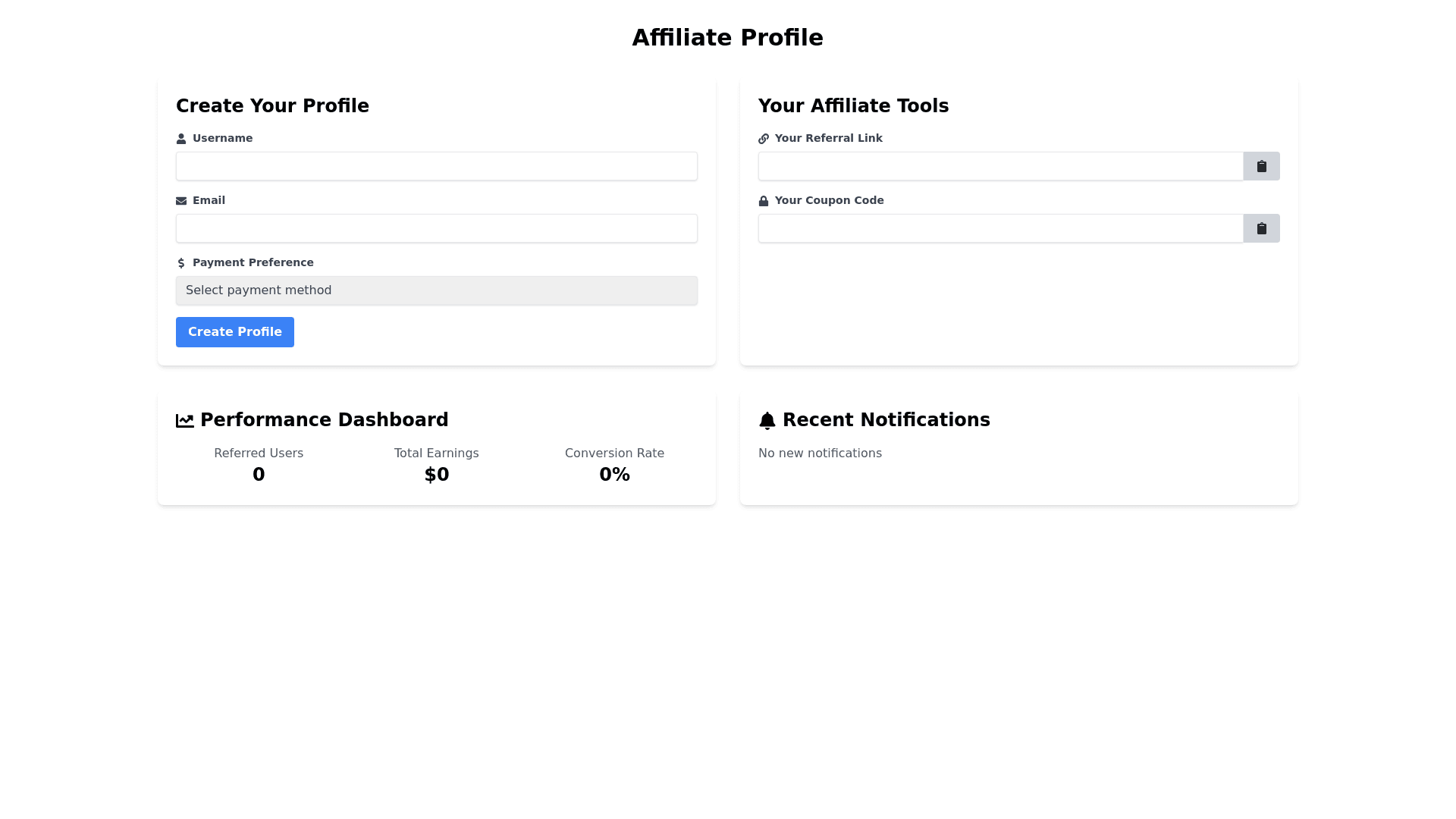
Task: Click the chart icon beside Performance Dashboard
Action: coord(184,421)
